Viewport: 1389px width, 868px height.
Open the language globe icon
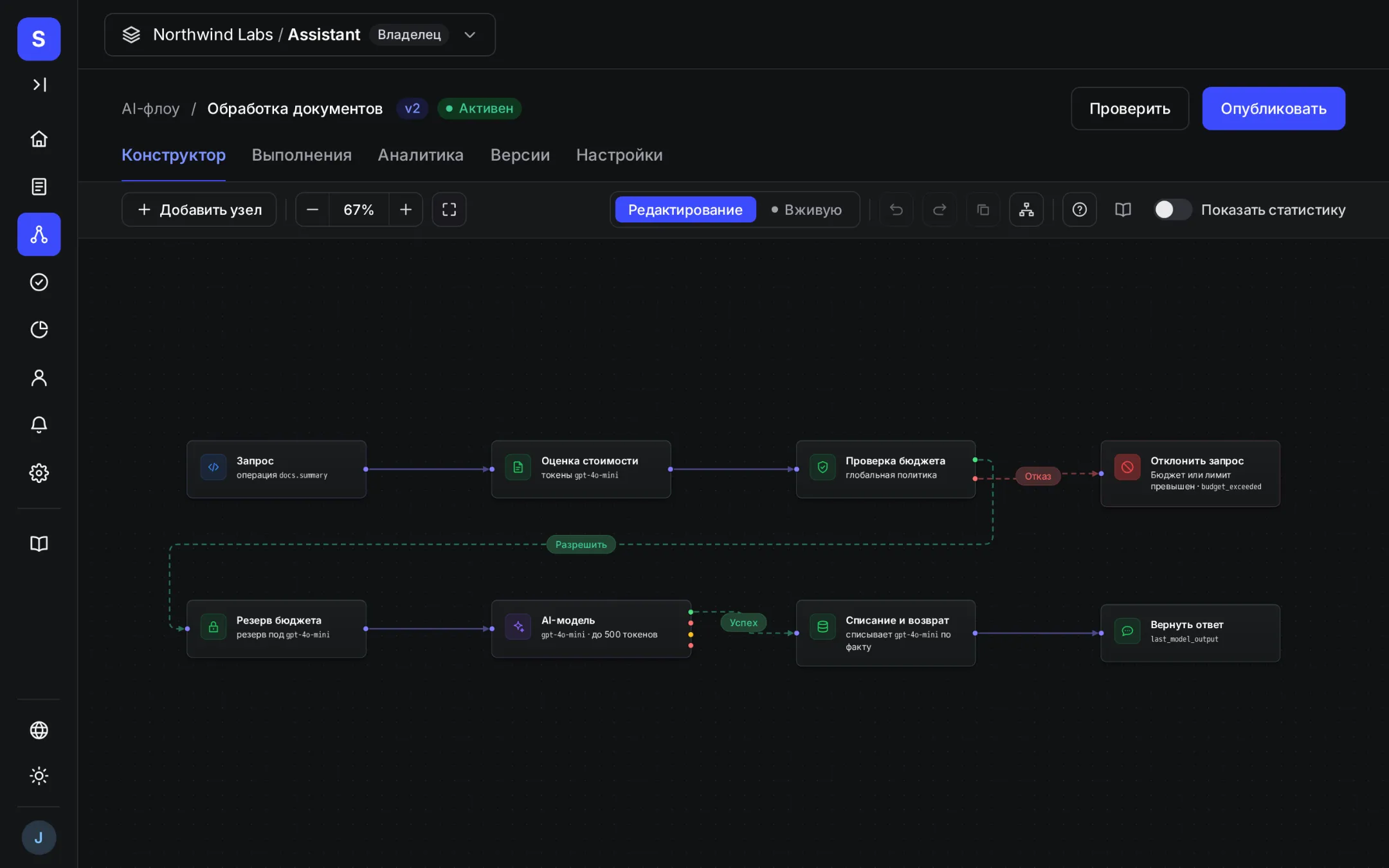coord(39,730)
